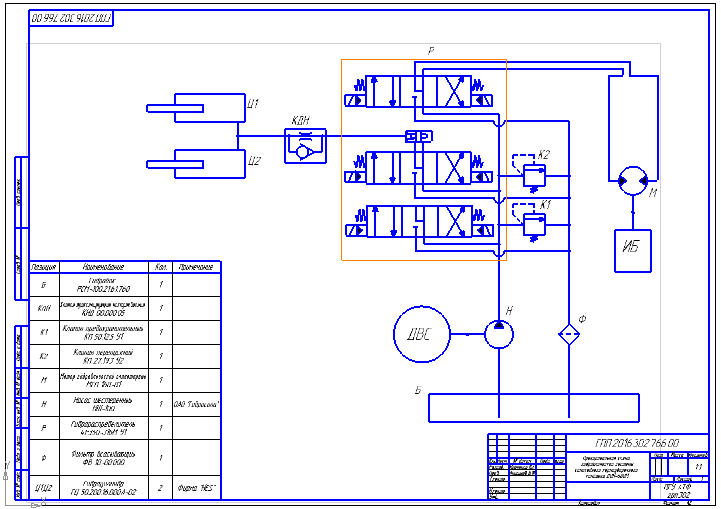721x509 pixels.
Task: Click the drawing number in the title block
Action: [x=637, y=443]
